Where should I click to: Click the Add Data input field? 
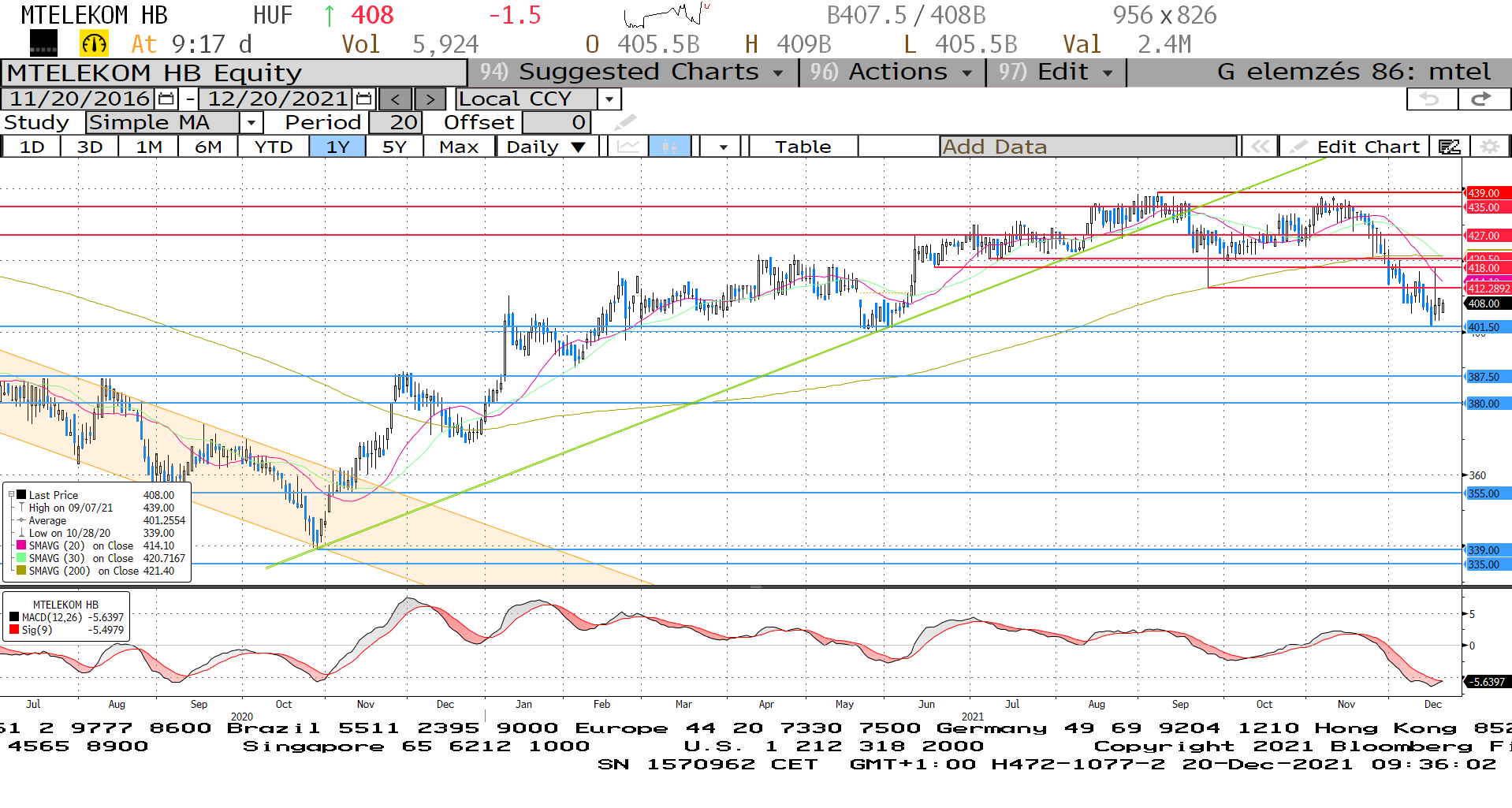point(1088,147)
